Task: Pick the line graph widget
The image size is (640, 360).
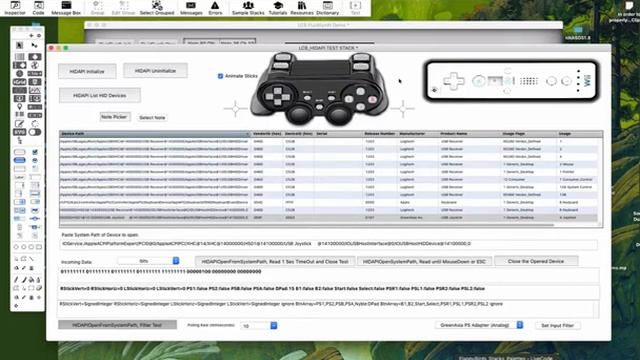Action: (35, 90)
